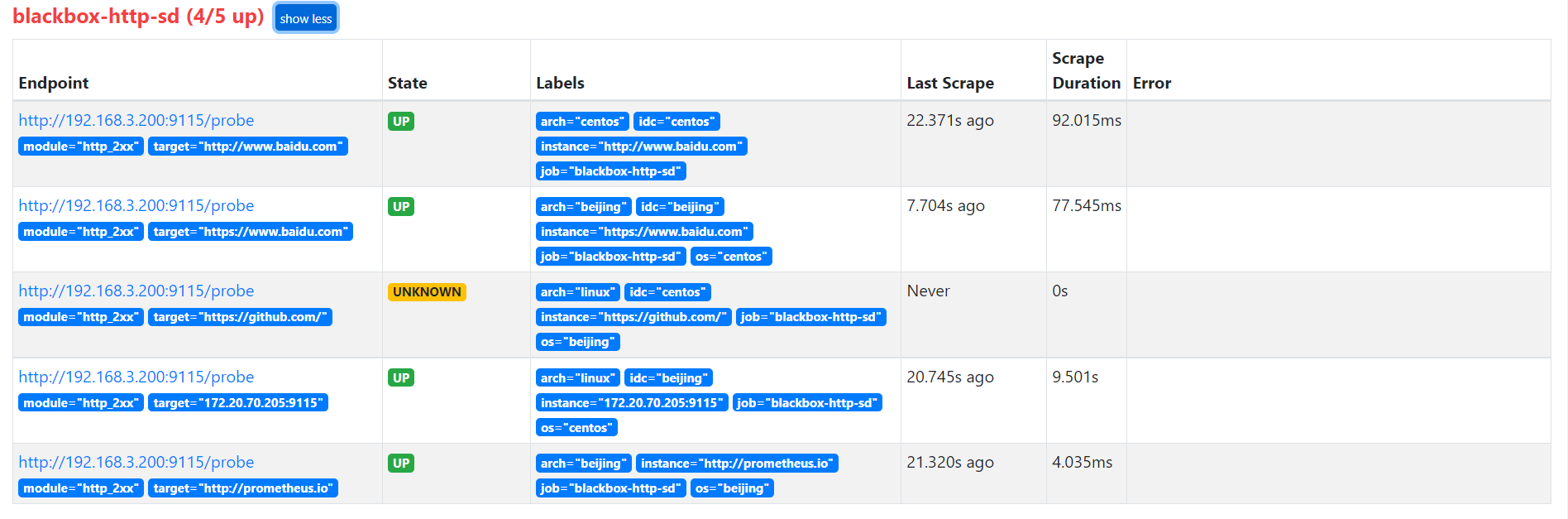Select target="https://www.baidu.com" label badge

click(x=251, y=232)
